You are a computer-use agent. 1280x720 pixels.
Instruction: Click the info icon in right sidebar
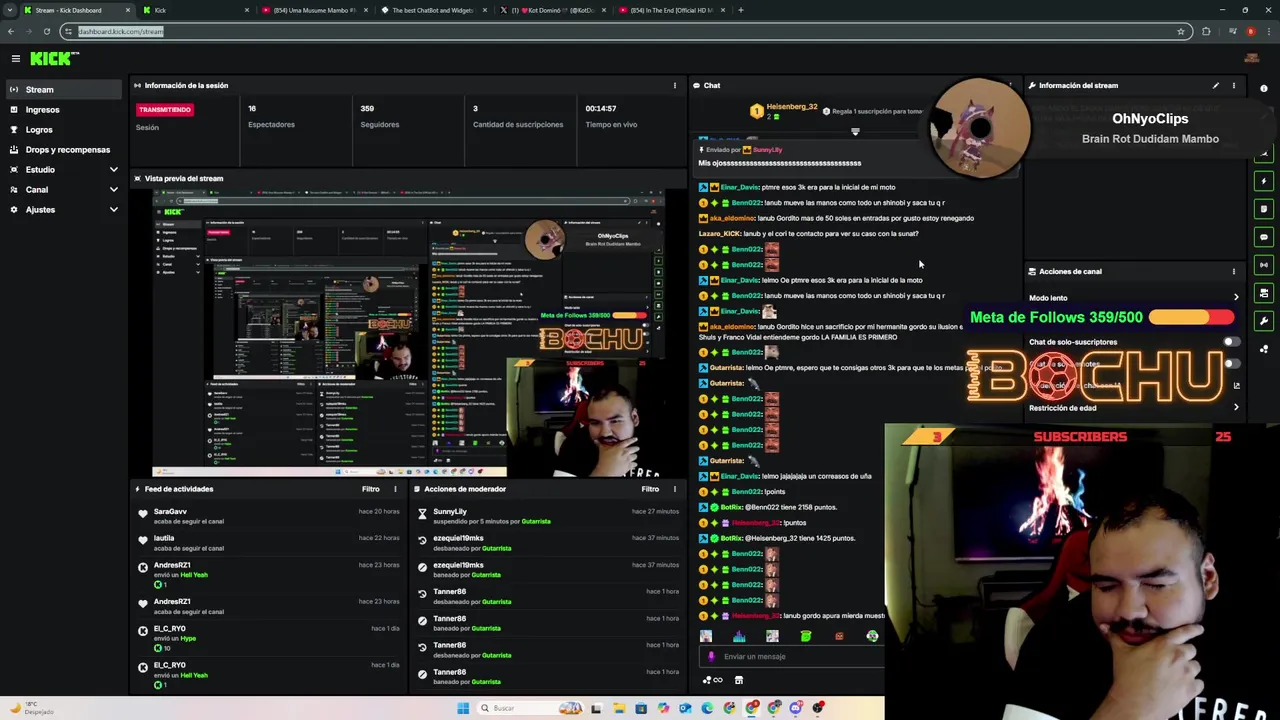click(1264, 89)
